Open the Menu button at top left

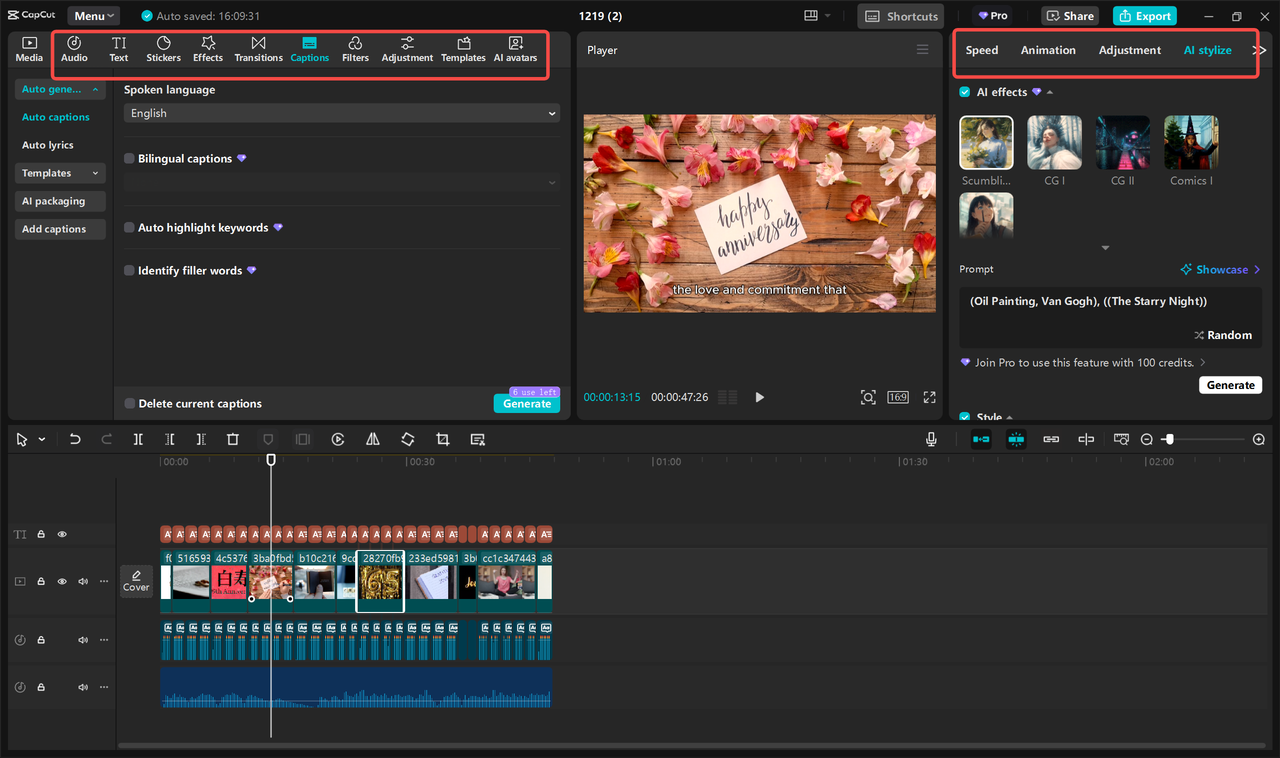[x=93, y=15]
